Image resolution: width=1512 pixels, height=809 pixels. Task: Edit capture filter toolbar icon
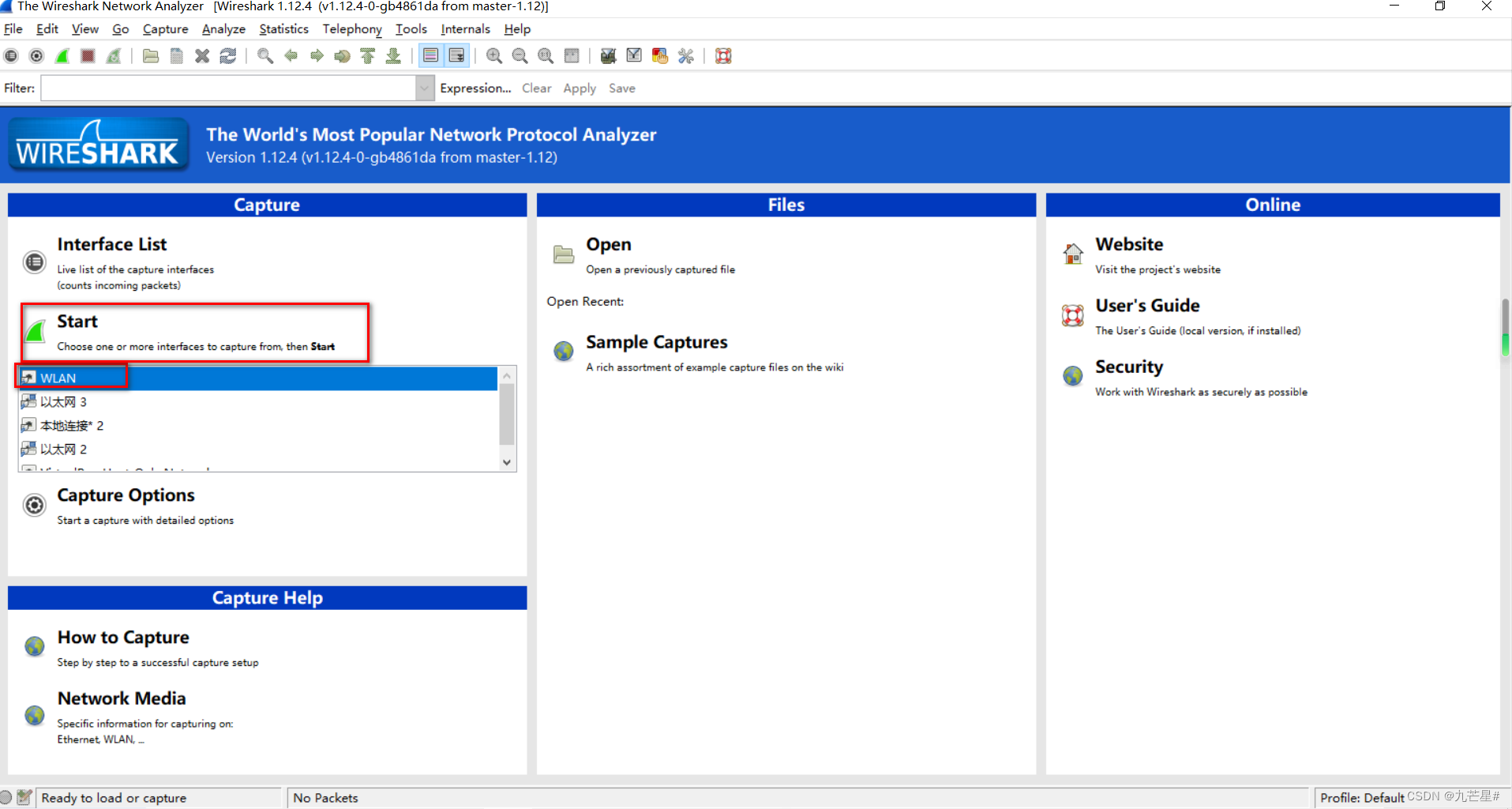(x=608, y=56)
